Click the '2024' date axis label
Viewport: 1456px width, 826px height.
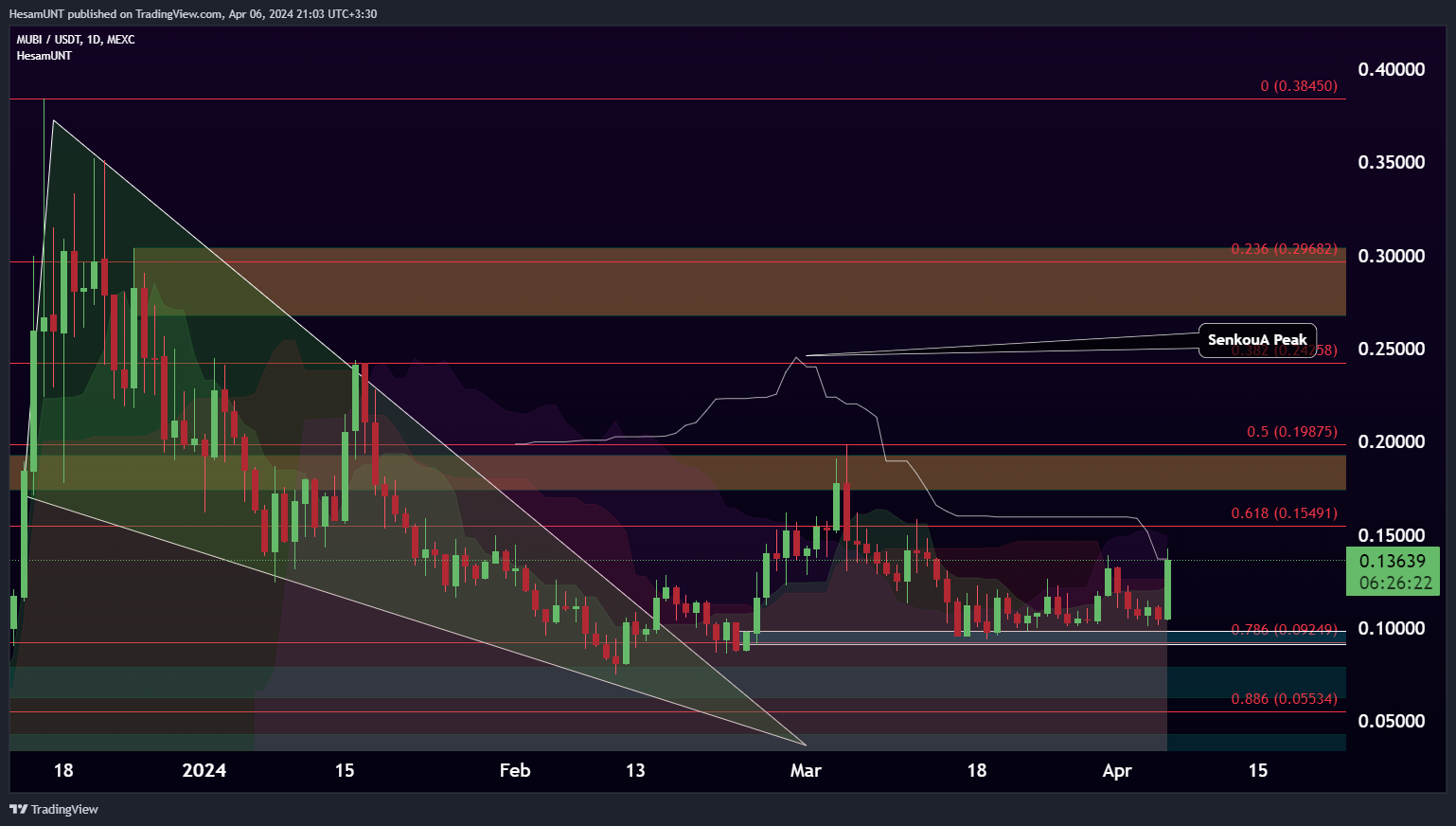coord(204,770)
